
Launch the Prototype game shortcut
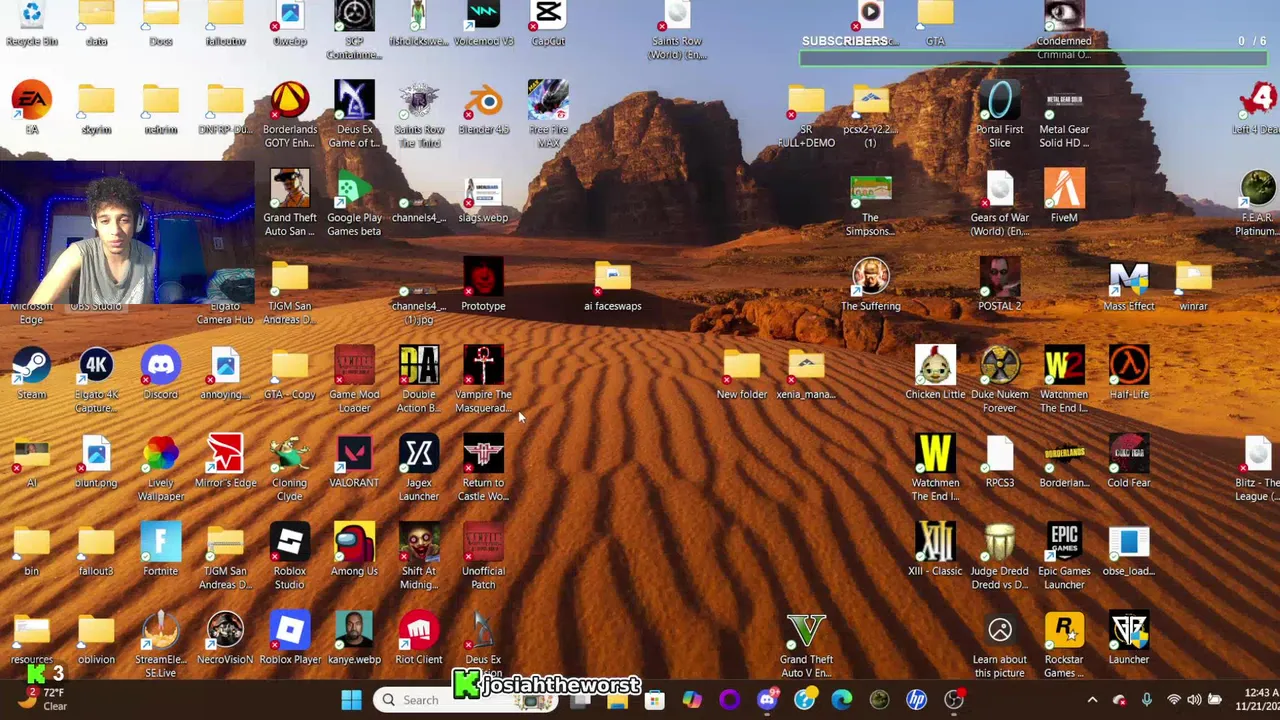click(483, 285)
